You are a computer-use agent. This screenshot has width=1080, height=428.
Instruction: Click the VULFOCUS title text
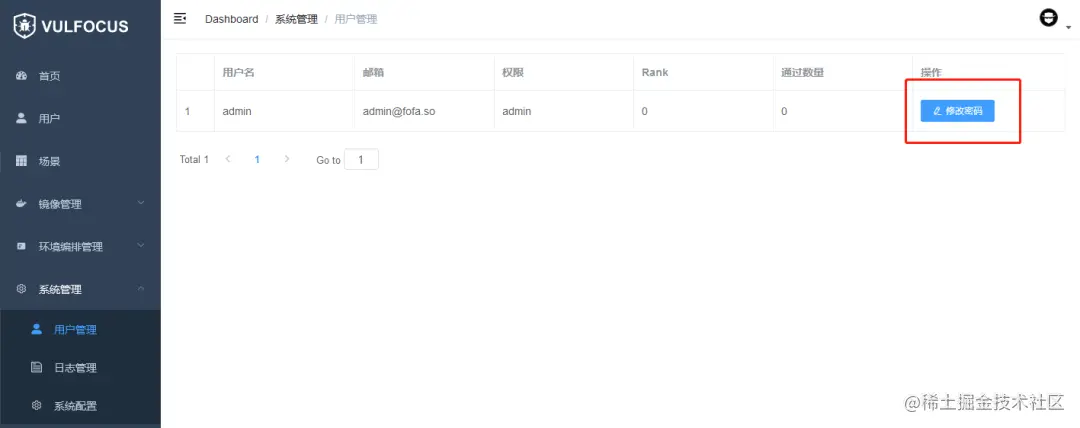pyautogui.click(x=85, y=27)
